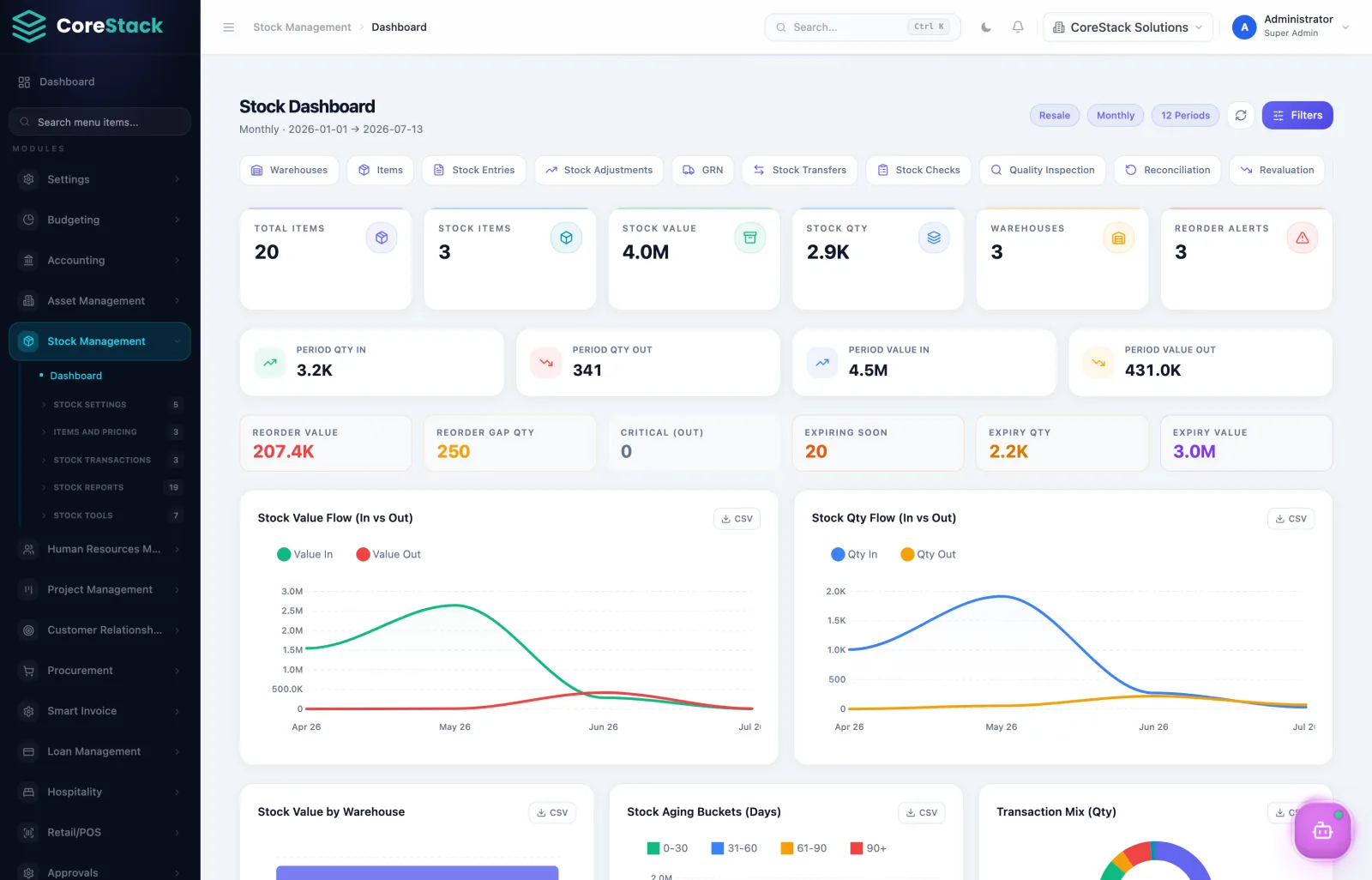Export Stock Value by Warehouse CSV
Image resolution: width=1372 pixels, height=880 pixels.
[x=552, y=812]
